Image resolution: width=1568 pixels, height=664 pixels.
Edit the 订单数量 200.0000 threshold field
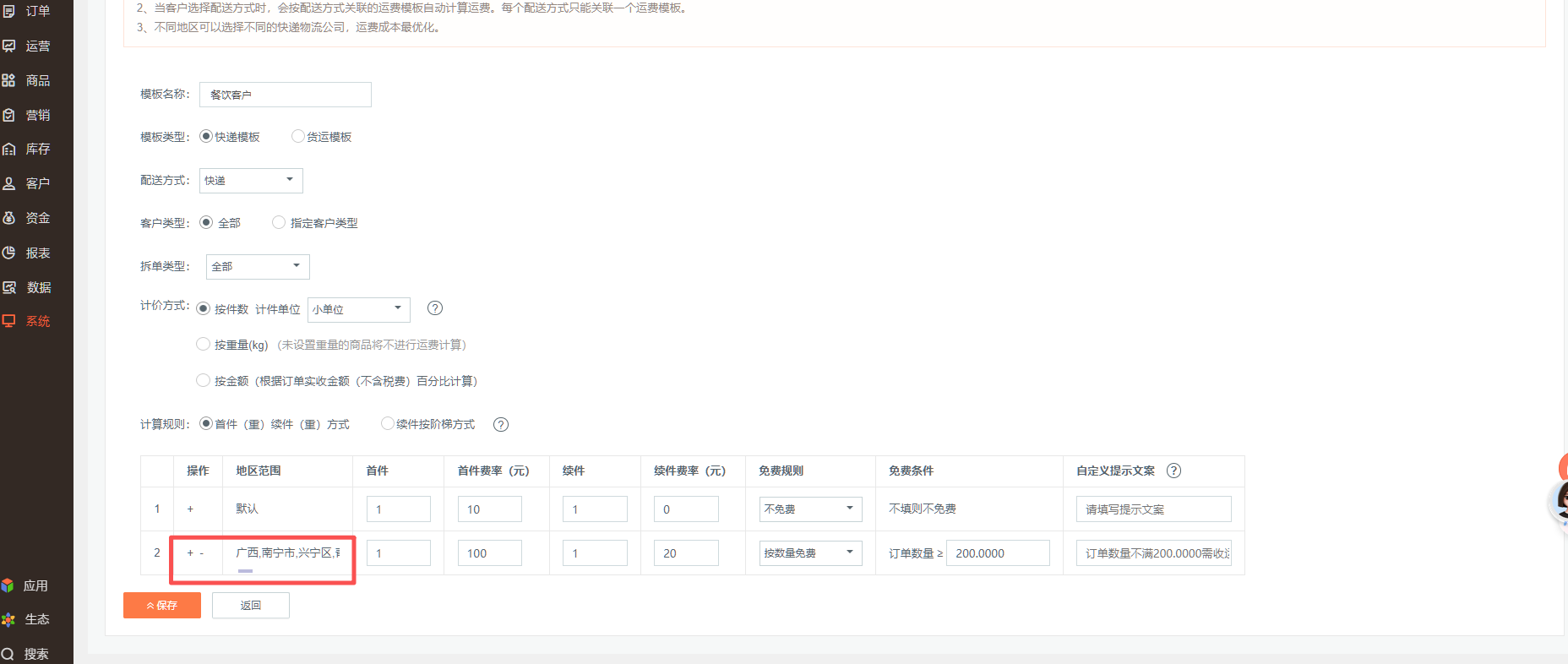click(x=998, y=552)
